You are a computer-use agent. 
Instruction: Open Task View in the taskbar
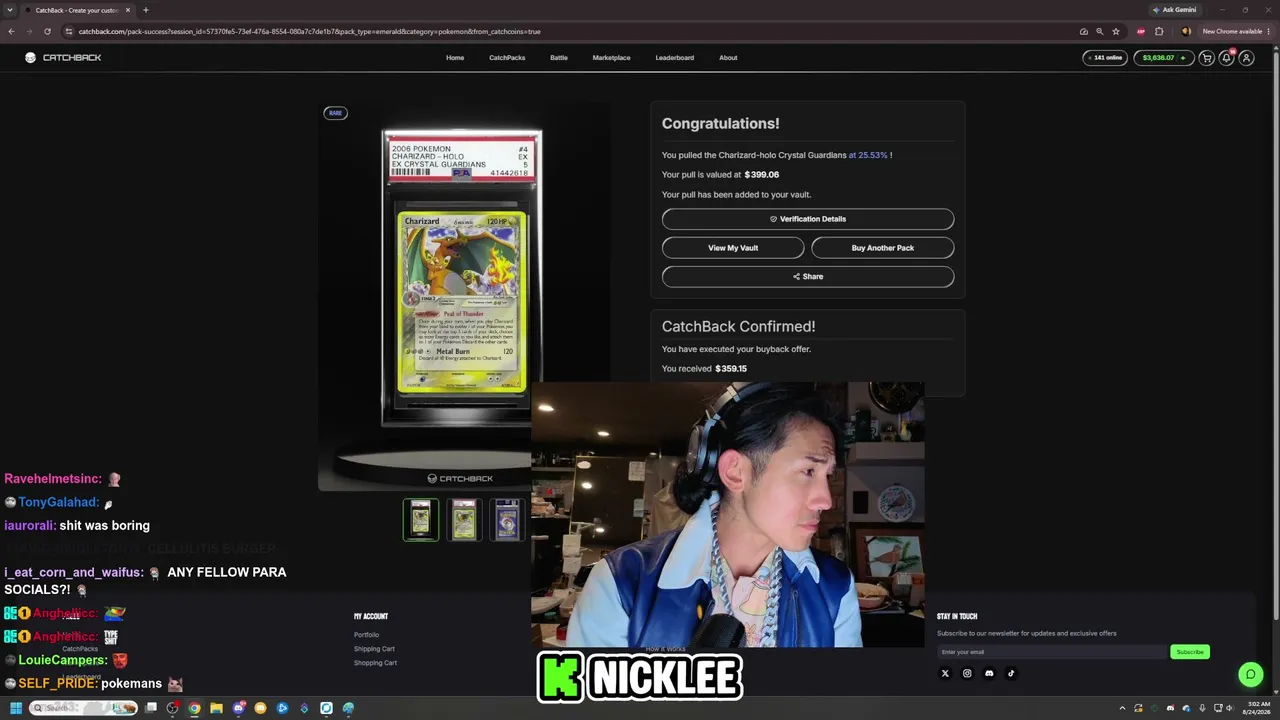[x=151, y=708]
